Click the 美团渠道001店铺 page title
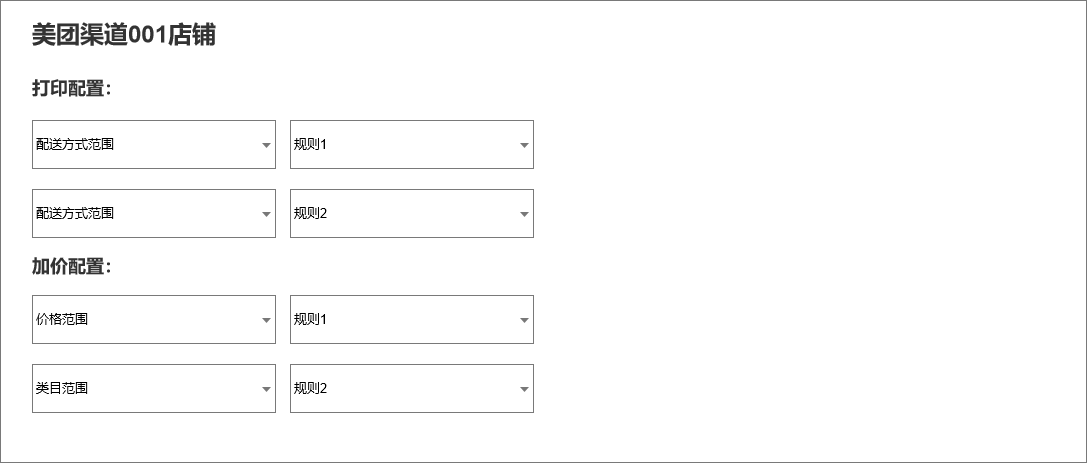This screenshot has height=463, width=1087. pos(124,36)
